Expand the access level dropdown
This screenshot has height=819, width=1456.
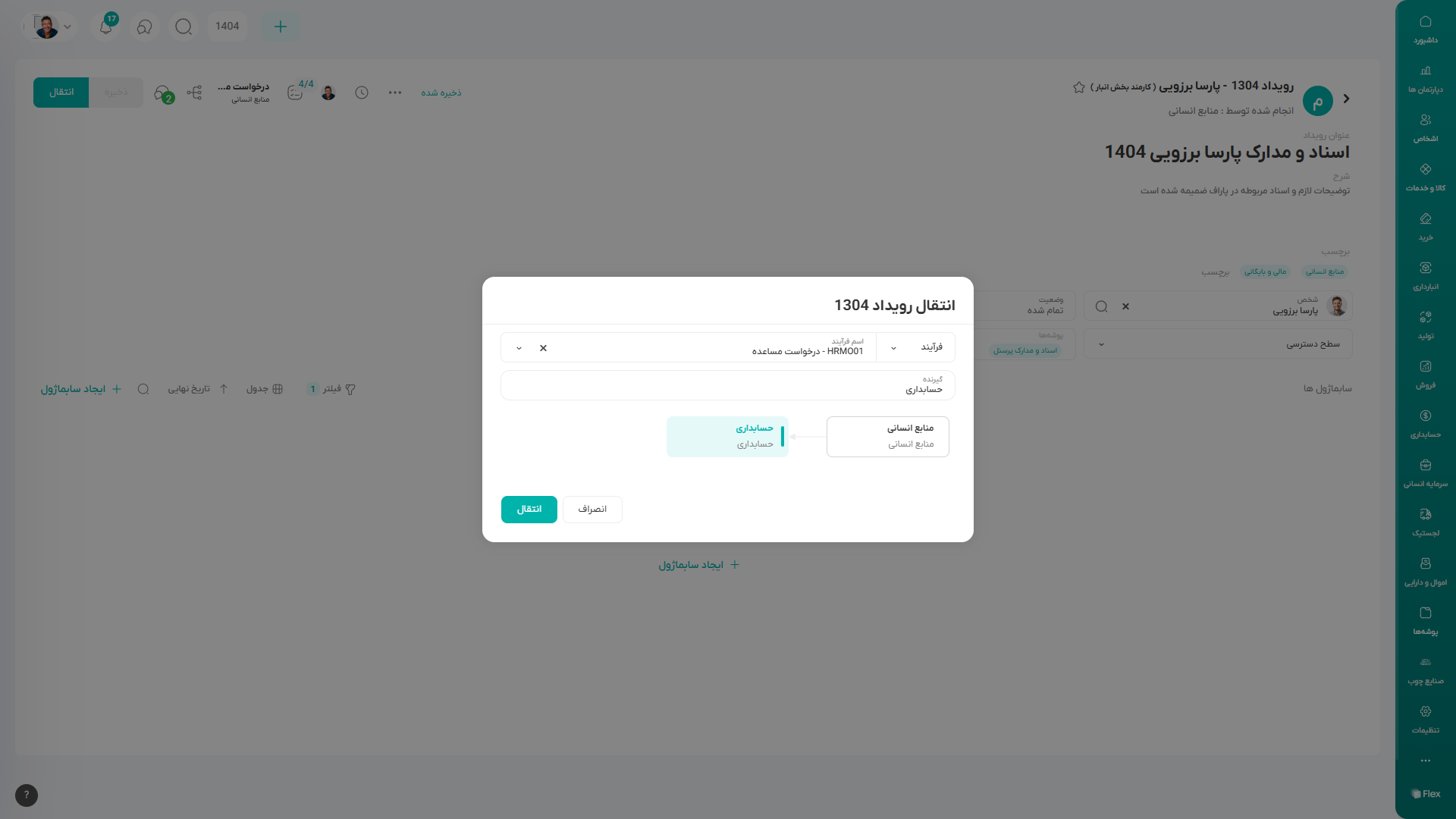click(x=1101, y=344)
